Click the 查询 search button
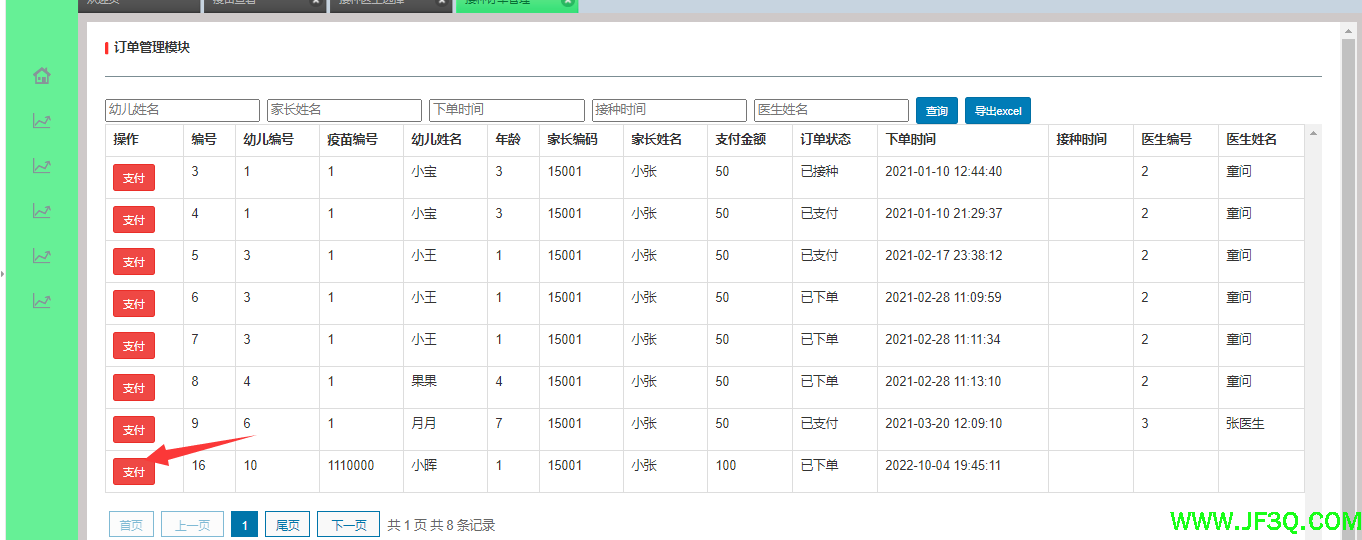1362x540 pixels. [x=936, y=111]
